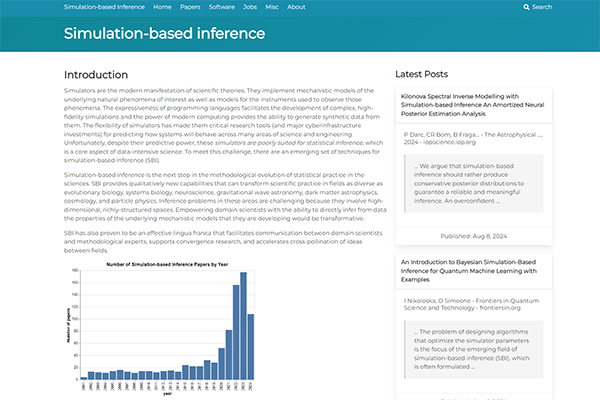Screen dimensions: 600x400
Task: Click the paragraph starting 'Simulators are the modern'
Action: (223, 125)
